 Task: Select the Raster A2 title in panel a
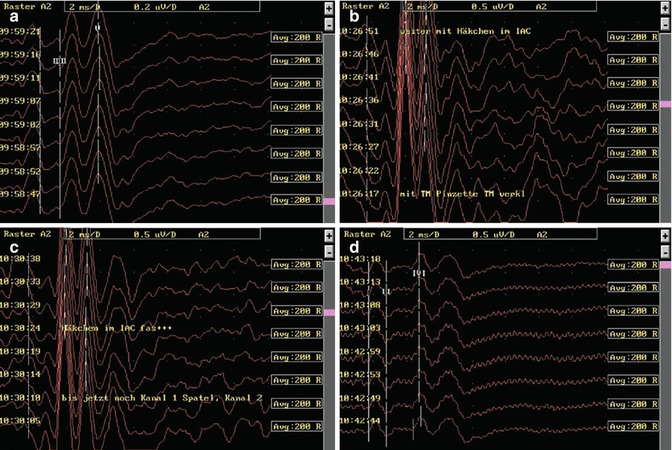click(27, 6)
